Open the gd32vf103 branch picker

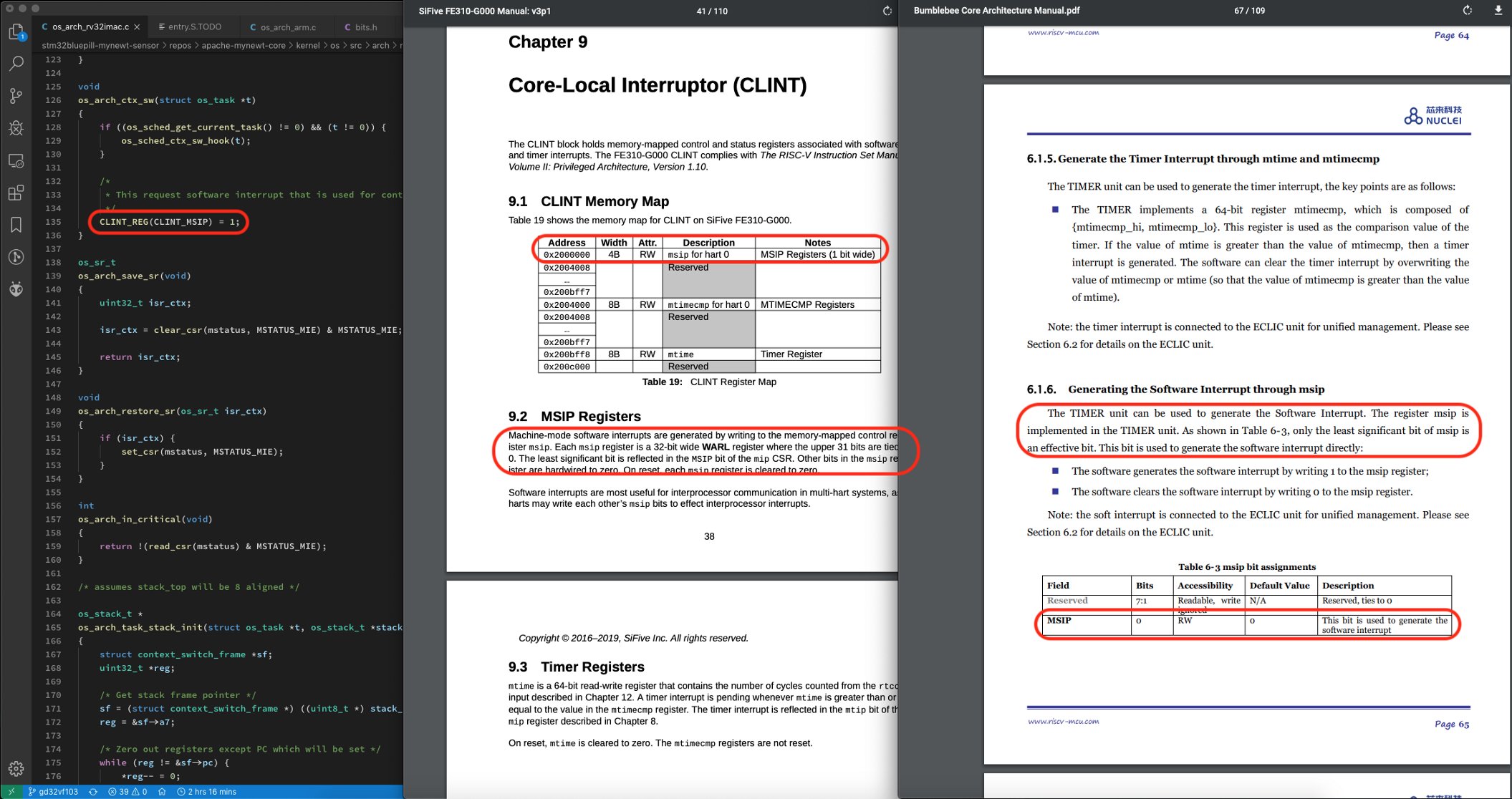pos(54,792)
